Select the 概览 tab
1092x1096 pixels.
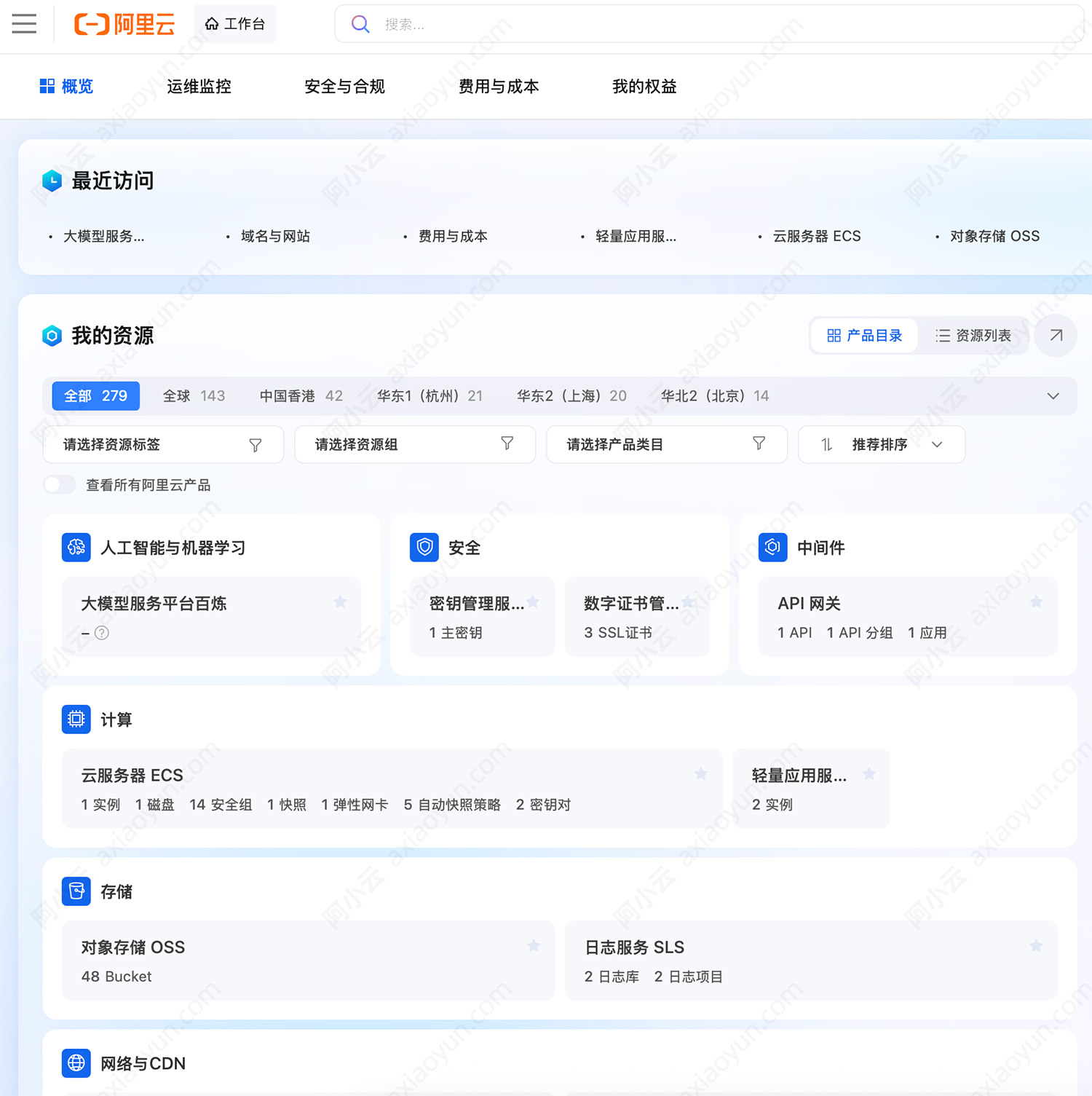[x=66, y=87]
